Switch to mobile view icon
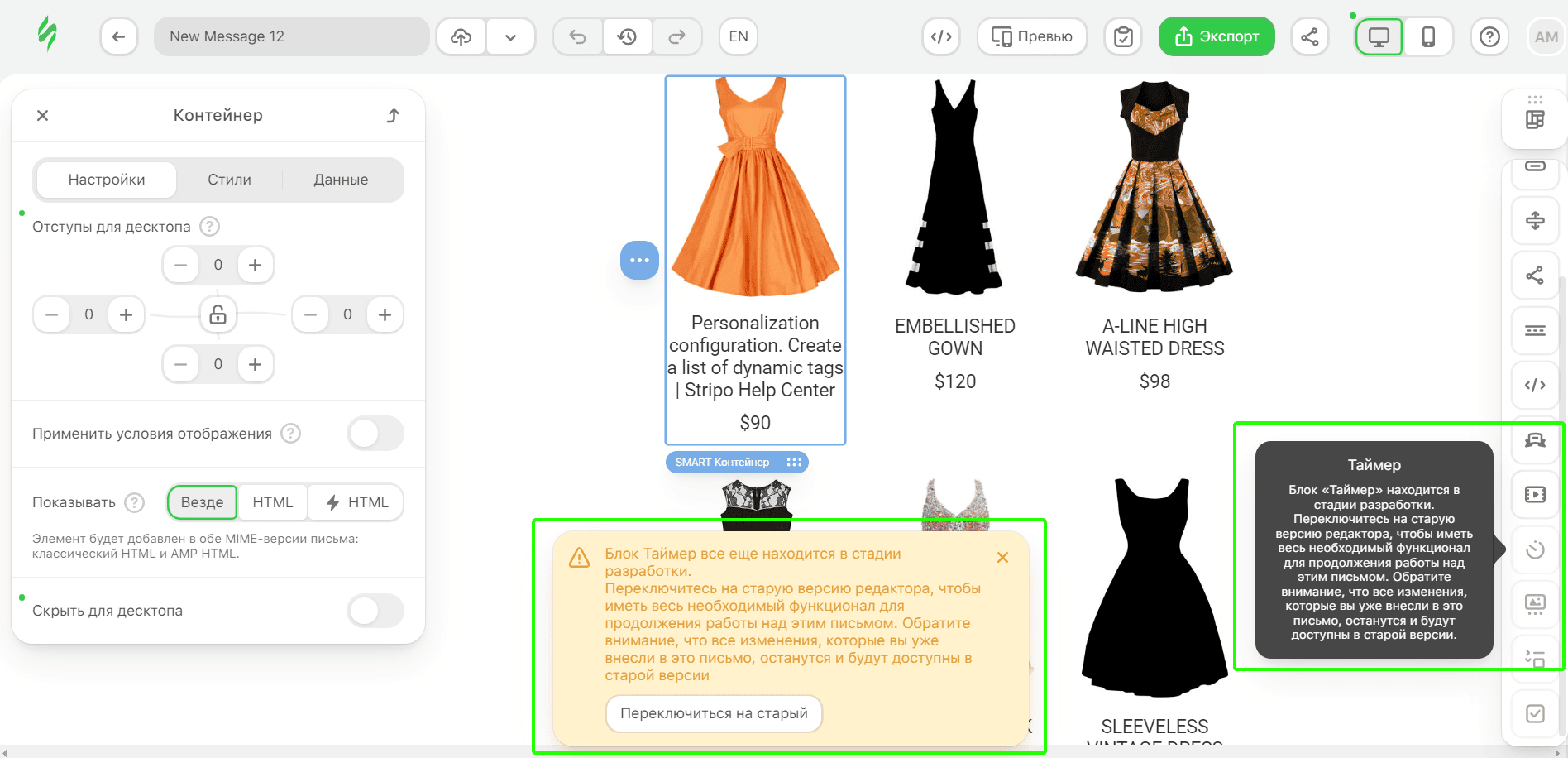The height and width of the screenshot is (758, 1568). pyautogui.click(x=1428, y=36)
